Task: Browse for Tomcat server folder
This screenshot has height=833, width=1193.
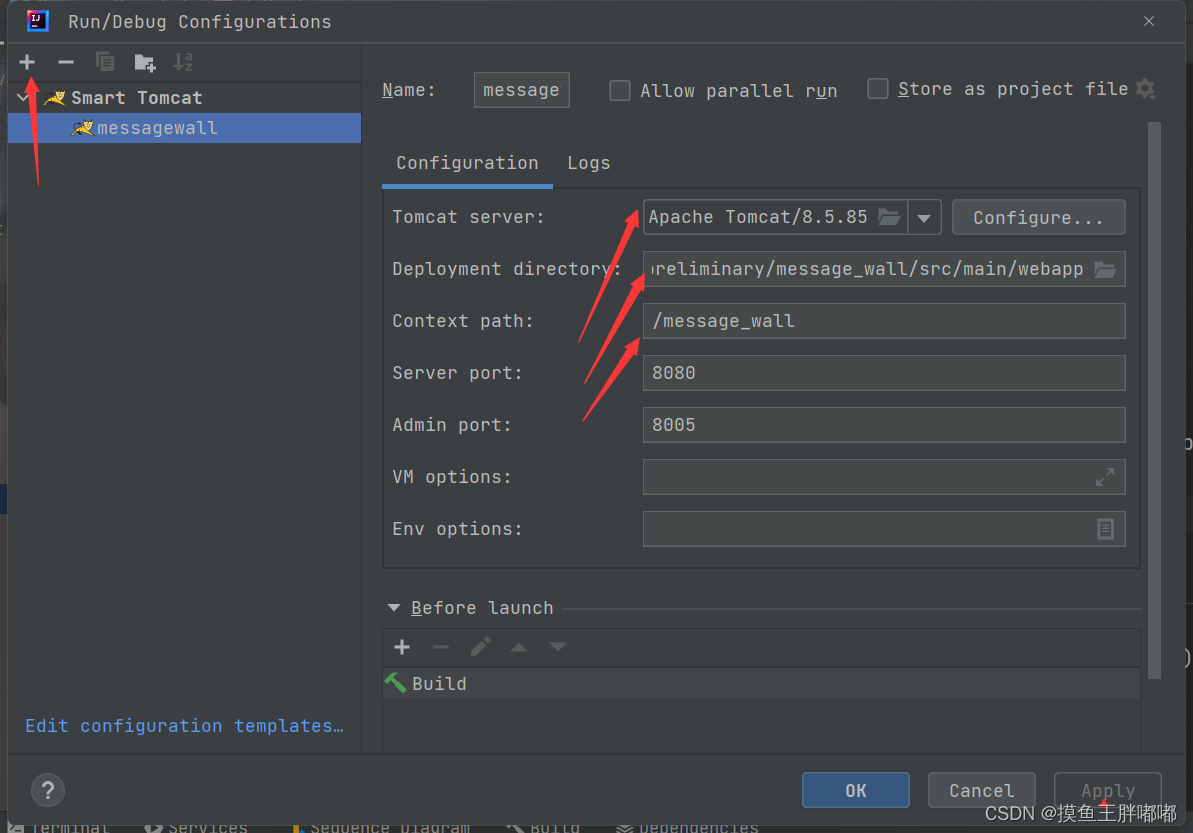Action: (x=889, y=217)
